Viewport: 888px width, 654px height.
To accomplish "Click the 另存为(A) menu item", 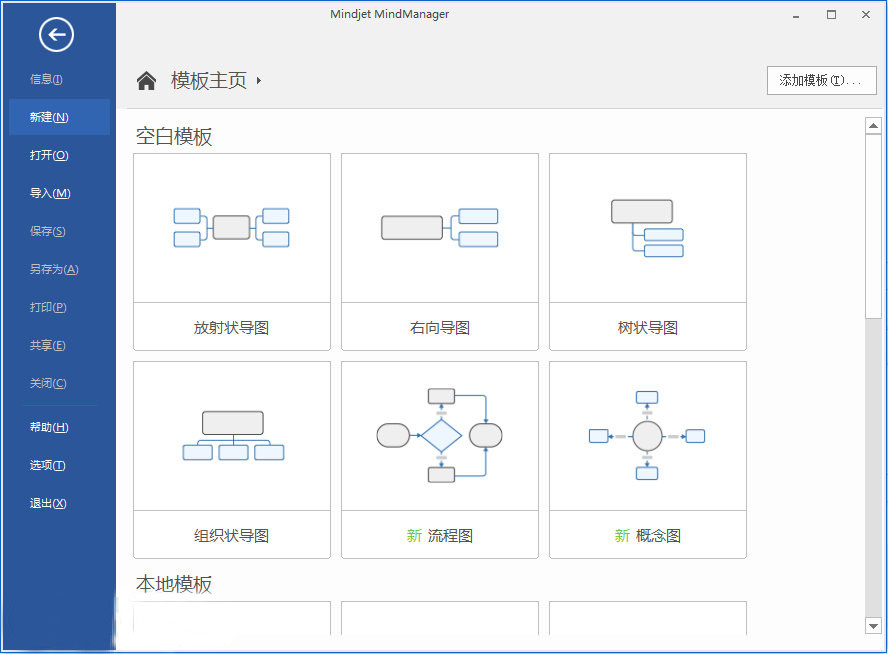I will (x=54, y=269).
